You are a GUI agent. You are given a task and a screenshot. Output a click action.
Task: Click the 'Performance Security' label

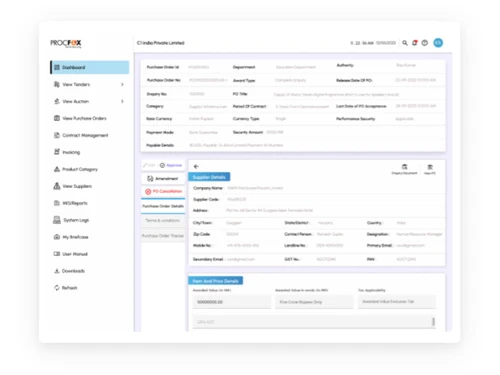tap(356, 119)
